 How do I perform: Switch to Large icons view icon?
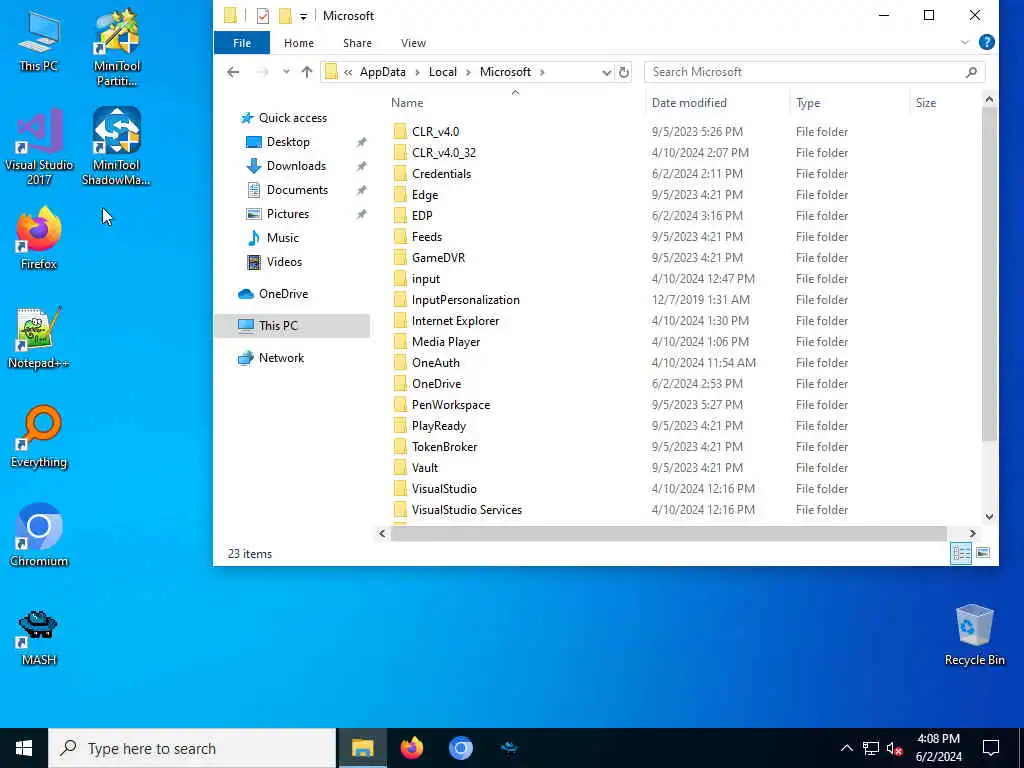click(983, 553)
